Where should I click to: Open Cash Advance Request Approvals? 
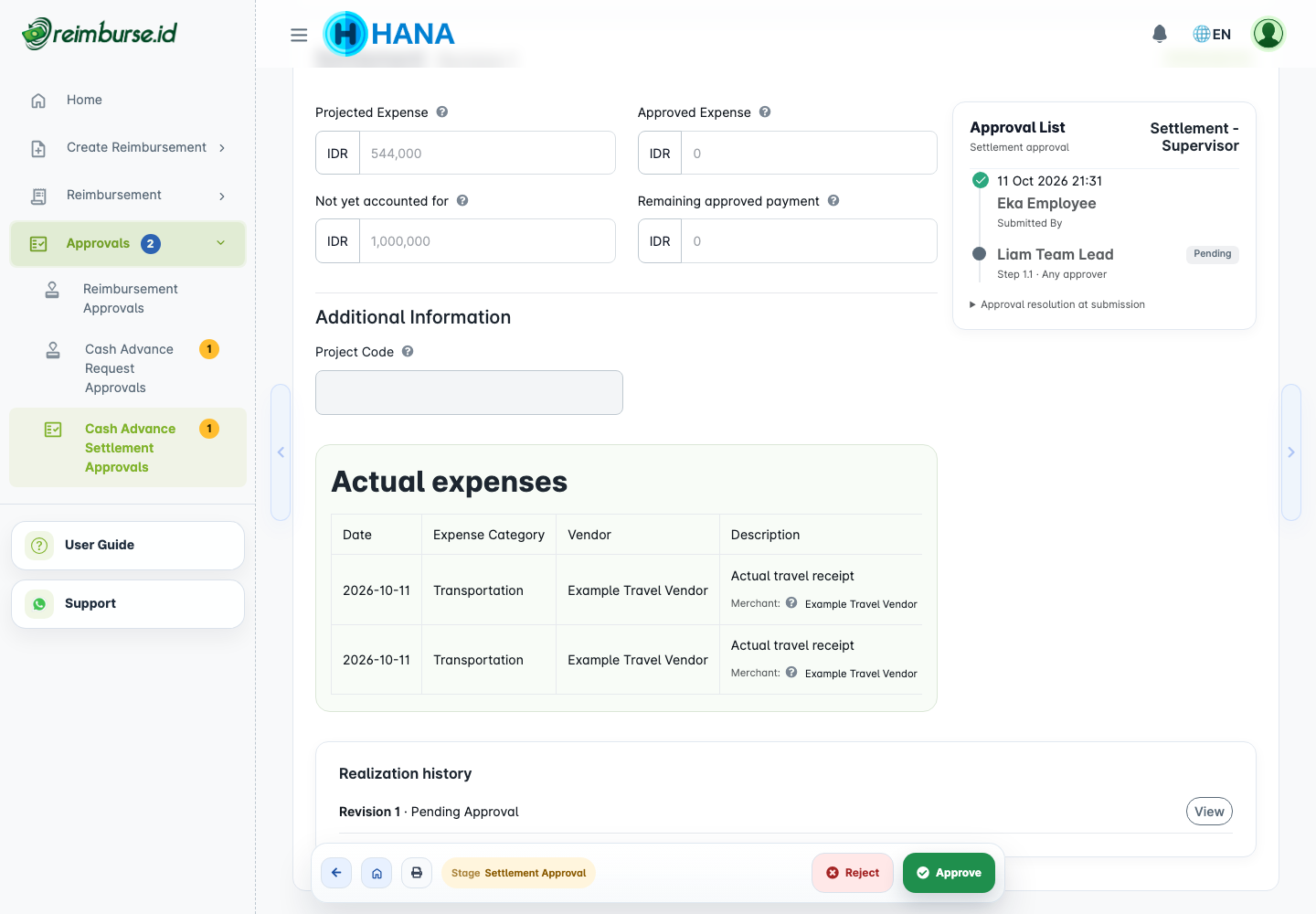pos(128,367)
